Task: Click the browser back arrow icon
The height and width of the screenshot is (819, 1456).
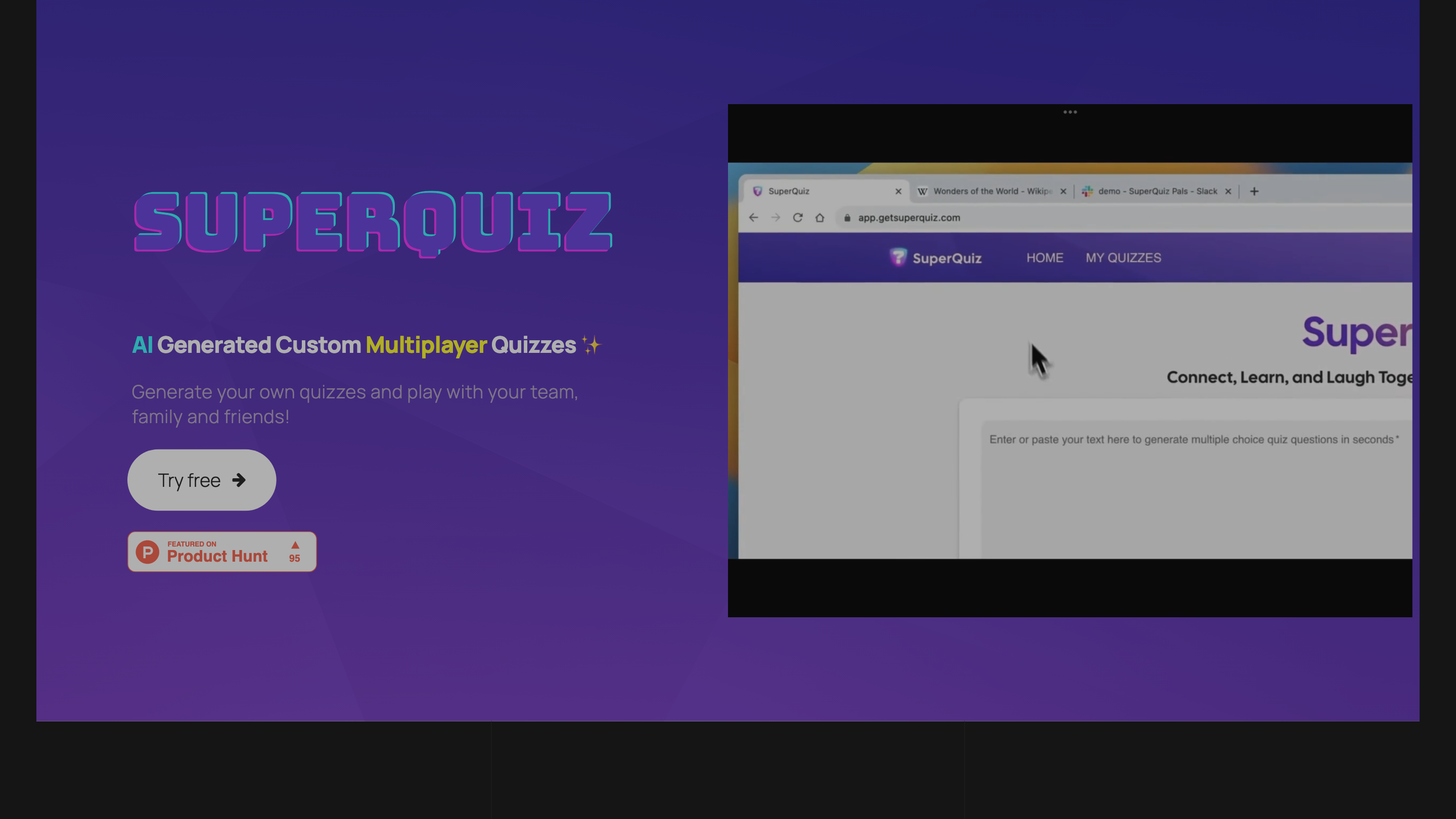Action: click(x=753, y=217)
